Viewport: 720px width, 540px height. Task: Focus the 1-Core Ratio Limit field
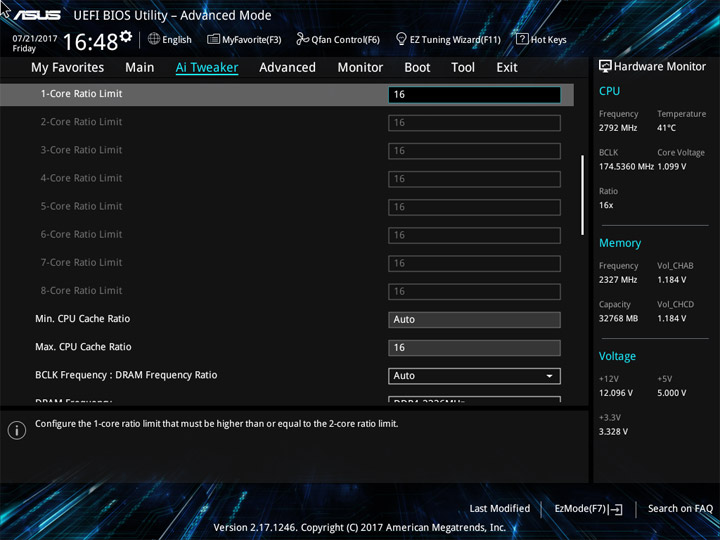tap(474, 95)
